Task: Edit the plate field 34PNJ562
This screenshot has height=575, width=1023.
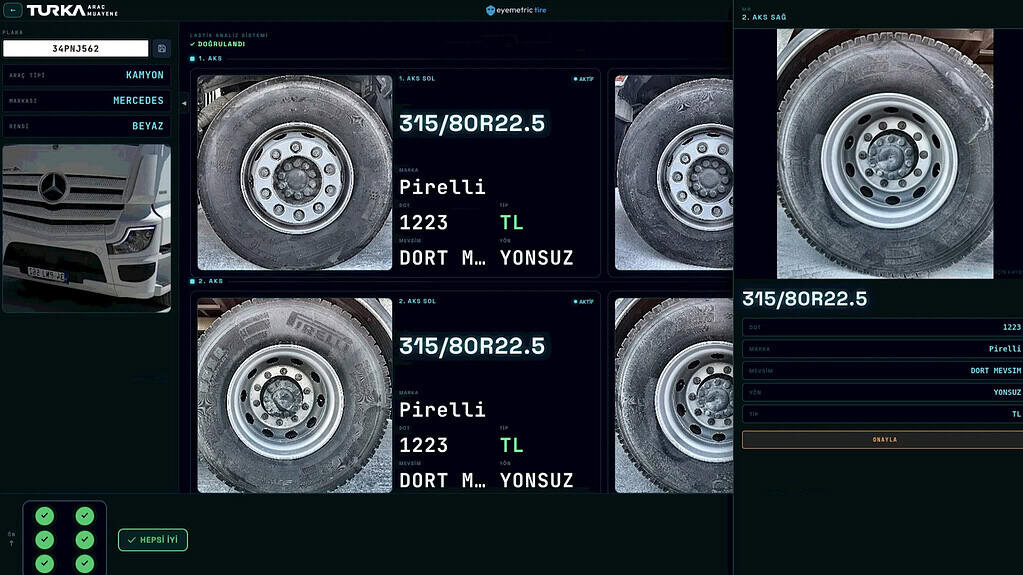Action: point(76,48)
